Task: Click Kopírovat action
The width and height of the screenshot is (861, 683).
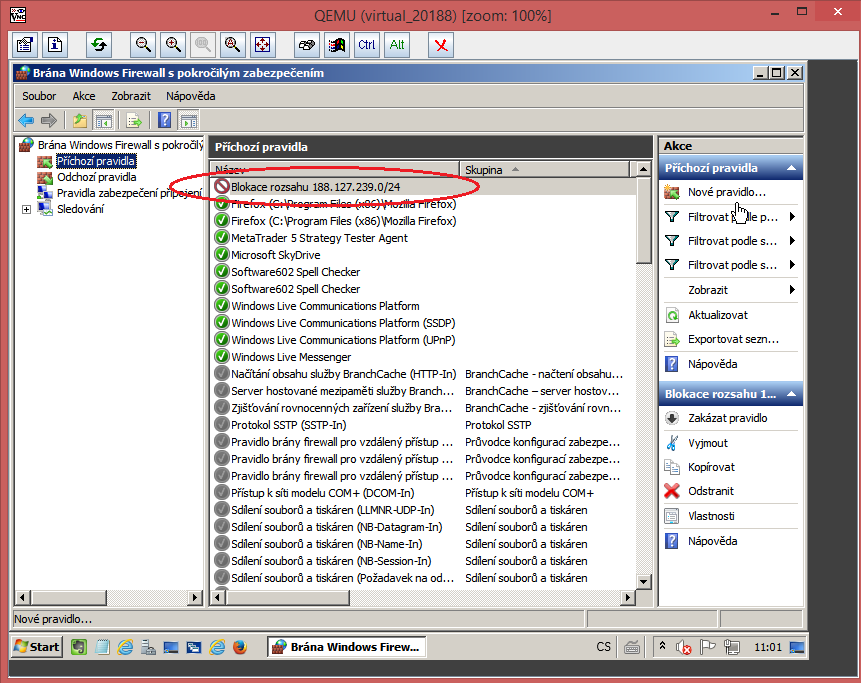Action: click(x=711, y=467)
